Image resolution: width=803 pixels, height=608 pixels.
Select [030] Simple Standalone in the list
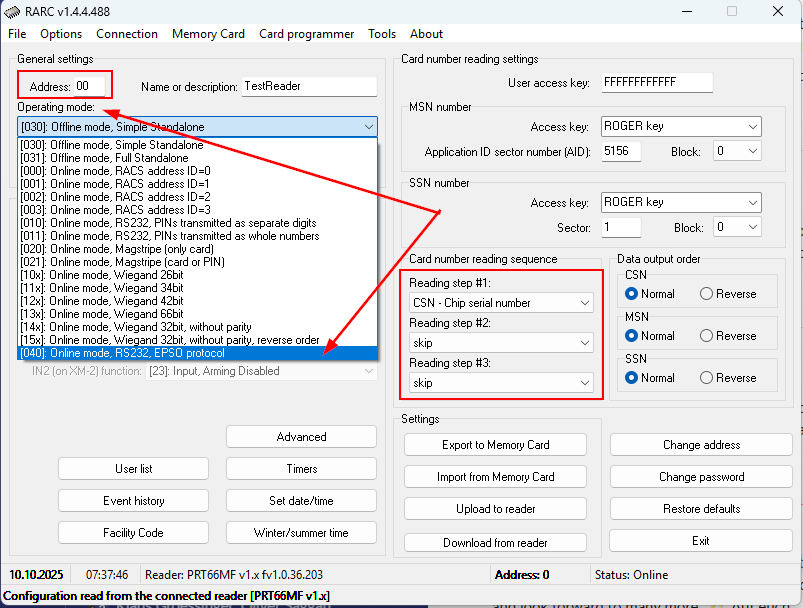(198, 145)
